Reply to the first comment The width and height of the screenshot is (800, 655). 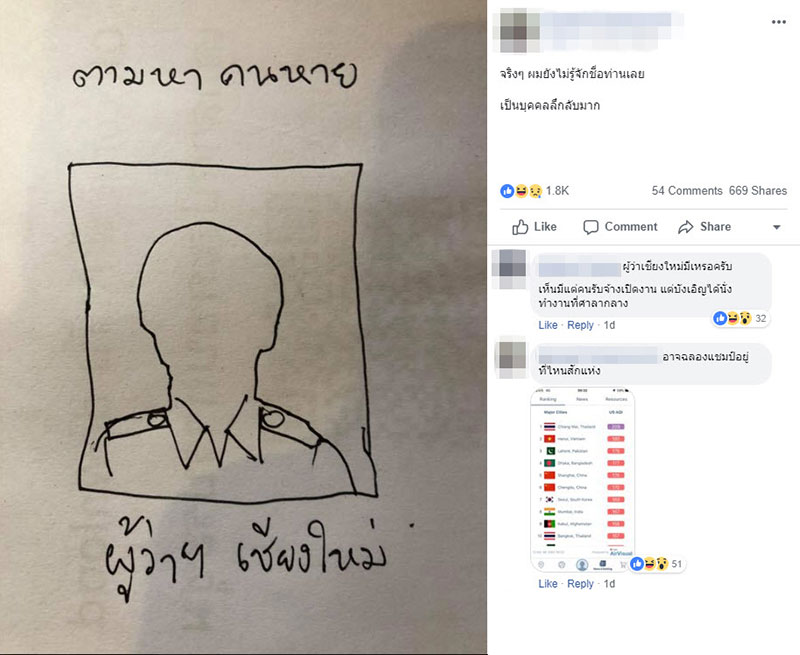tap(580, 325)
